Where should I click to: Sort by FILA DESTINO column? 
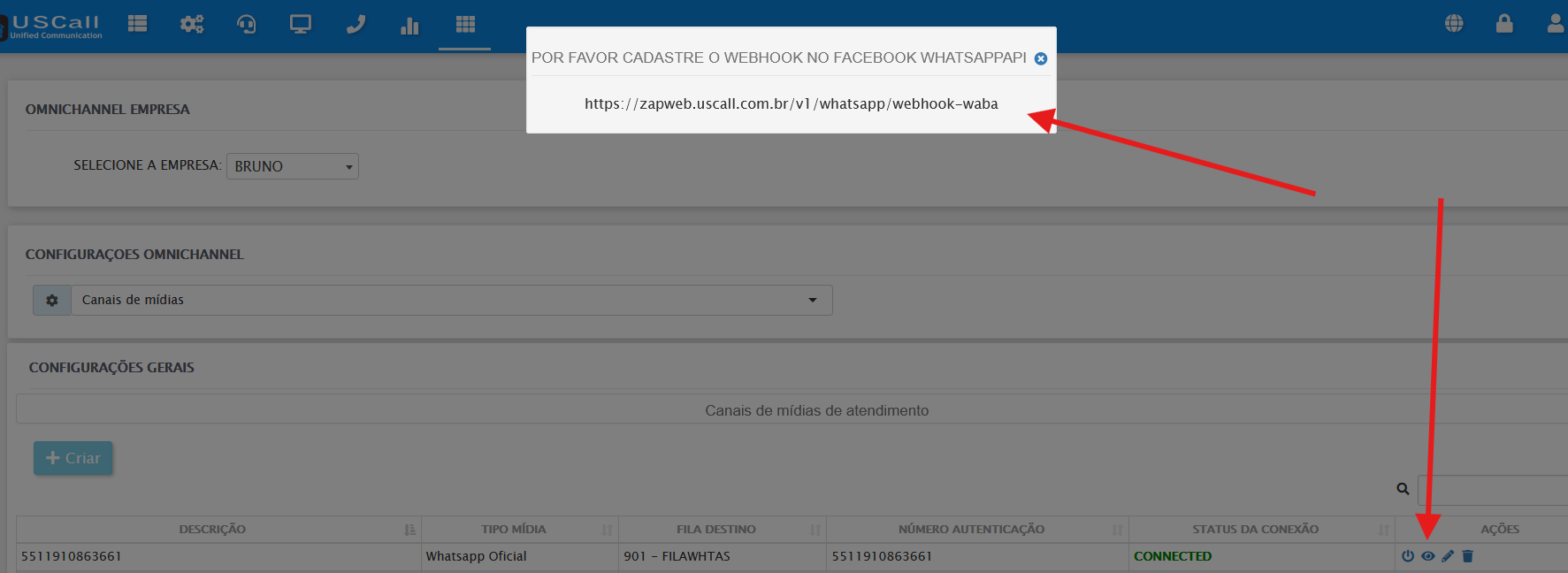click(x=723, y=529)
